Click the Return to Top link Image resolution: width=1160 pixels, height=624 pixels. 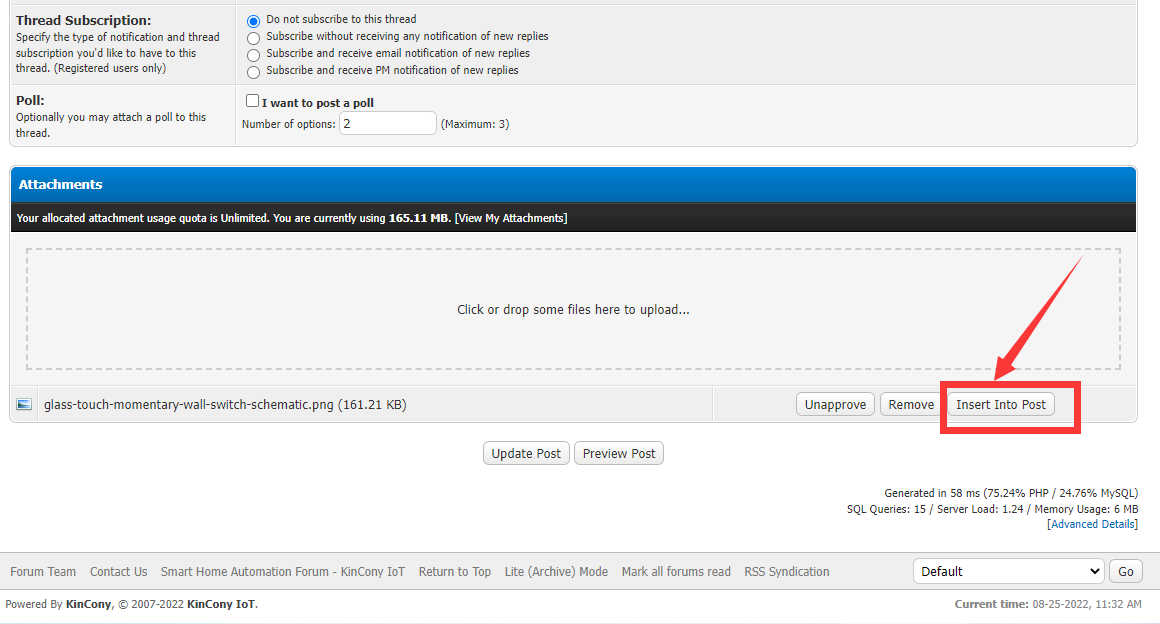click(x=454, y=572)
